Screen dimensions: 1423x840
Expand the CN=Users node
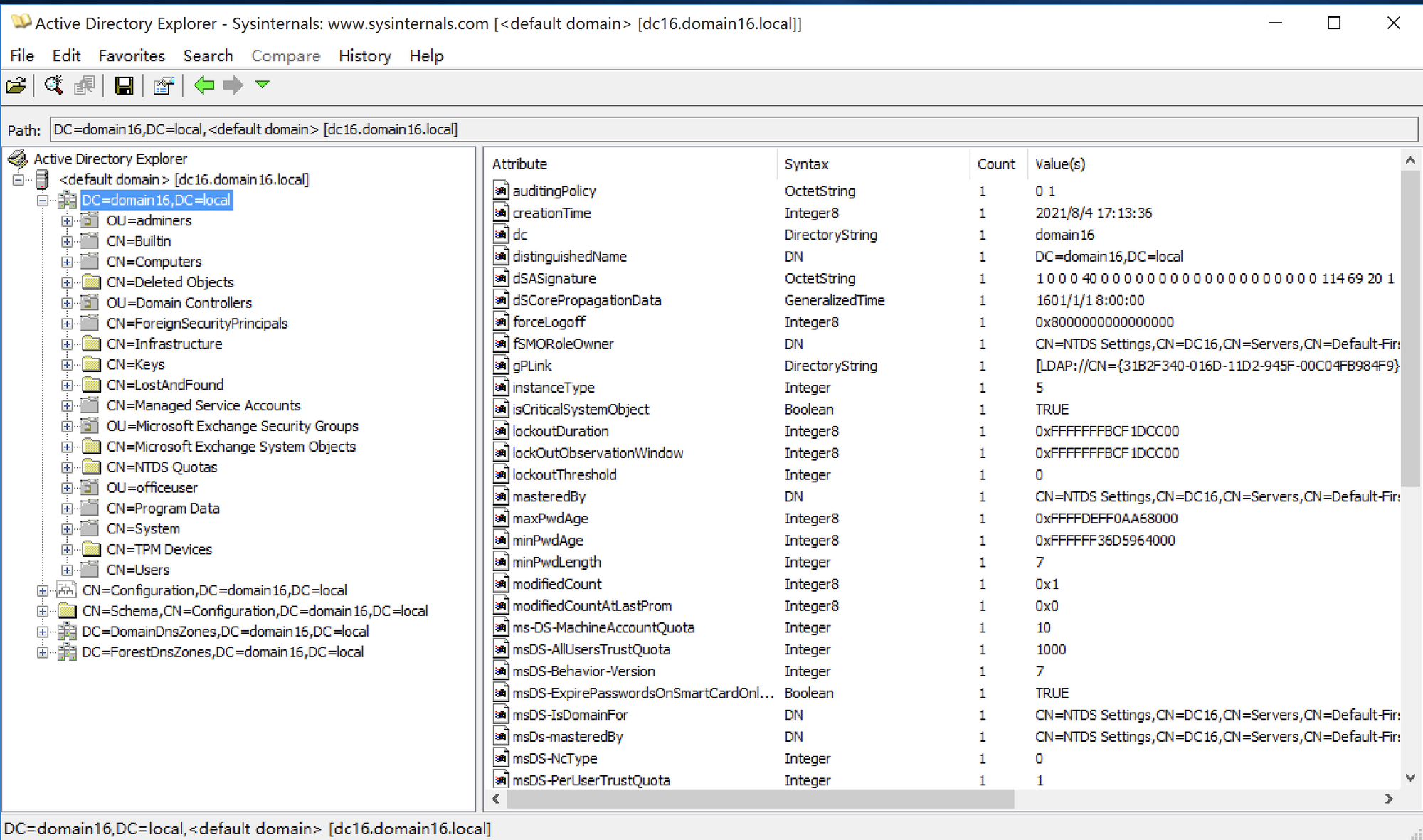[67, 570]
